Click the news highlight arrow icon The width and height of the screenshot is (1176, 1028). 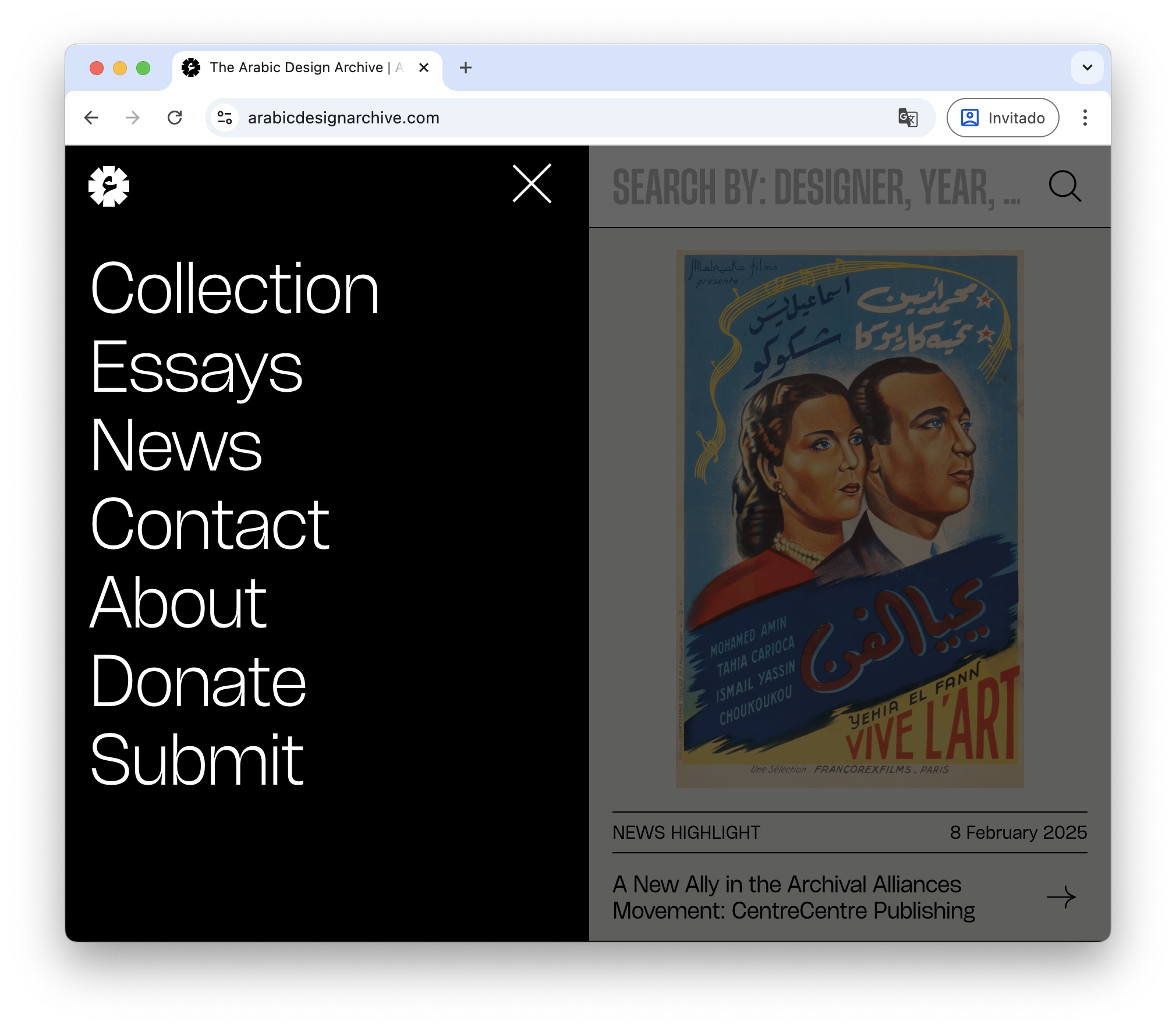[x=1061, y=897]
